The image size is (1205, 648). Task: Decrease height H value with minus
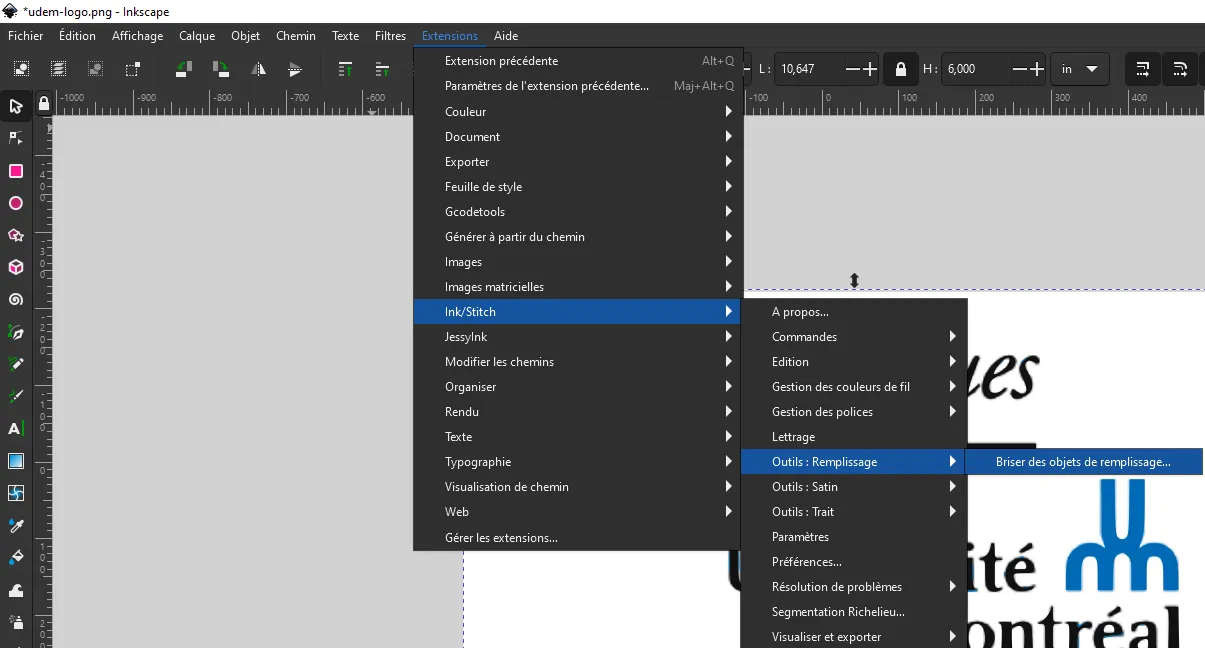(1020, 69)
